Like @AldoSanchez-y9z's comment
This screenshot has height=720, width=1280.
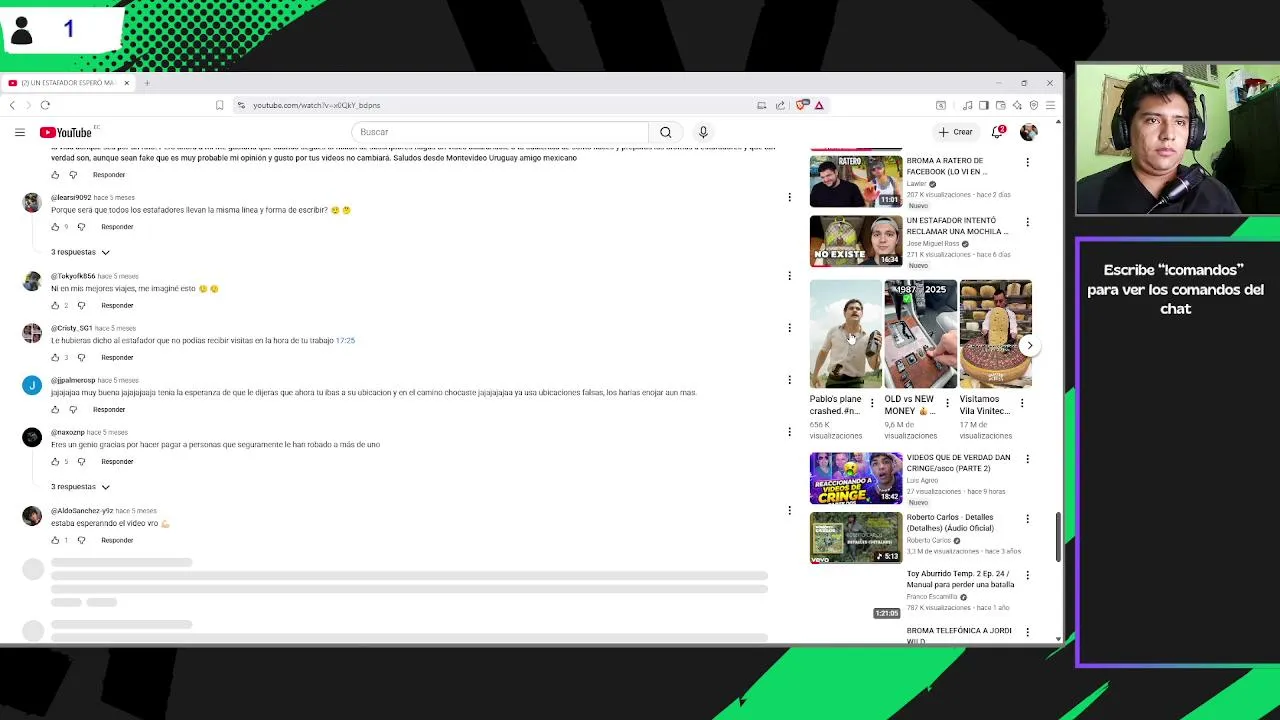pos(55,540)
